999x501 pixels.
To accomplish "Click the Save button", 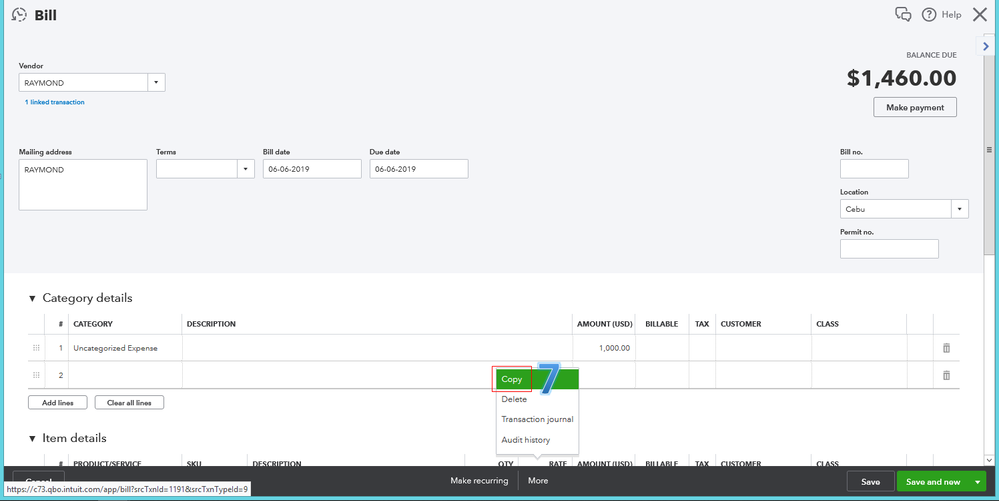I will tap(870, 481).
